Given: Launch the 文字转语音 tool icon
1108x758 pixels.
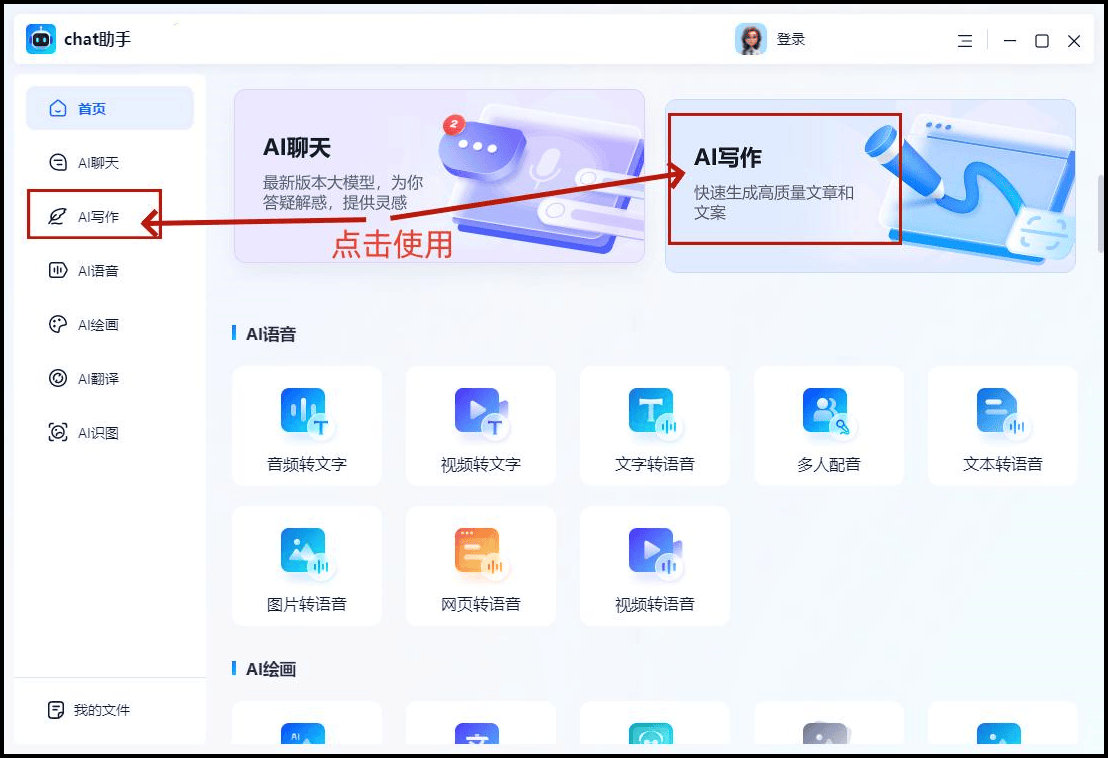Looking at the screenshot, I should (x=654, y=412).
